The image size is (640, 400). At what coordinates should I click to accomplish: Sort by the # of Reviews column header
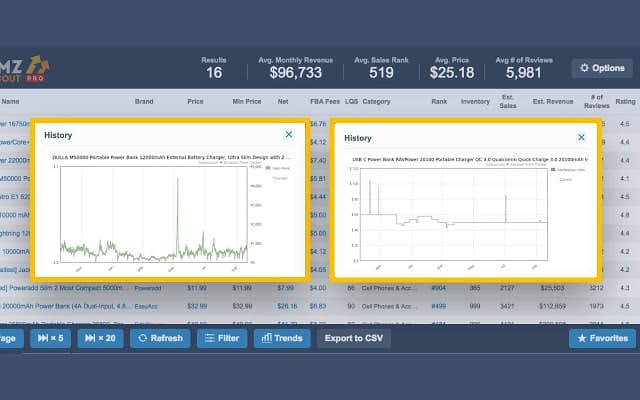(x=597, y=101)
